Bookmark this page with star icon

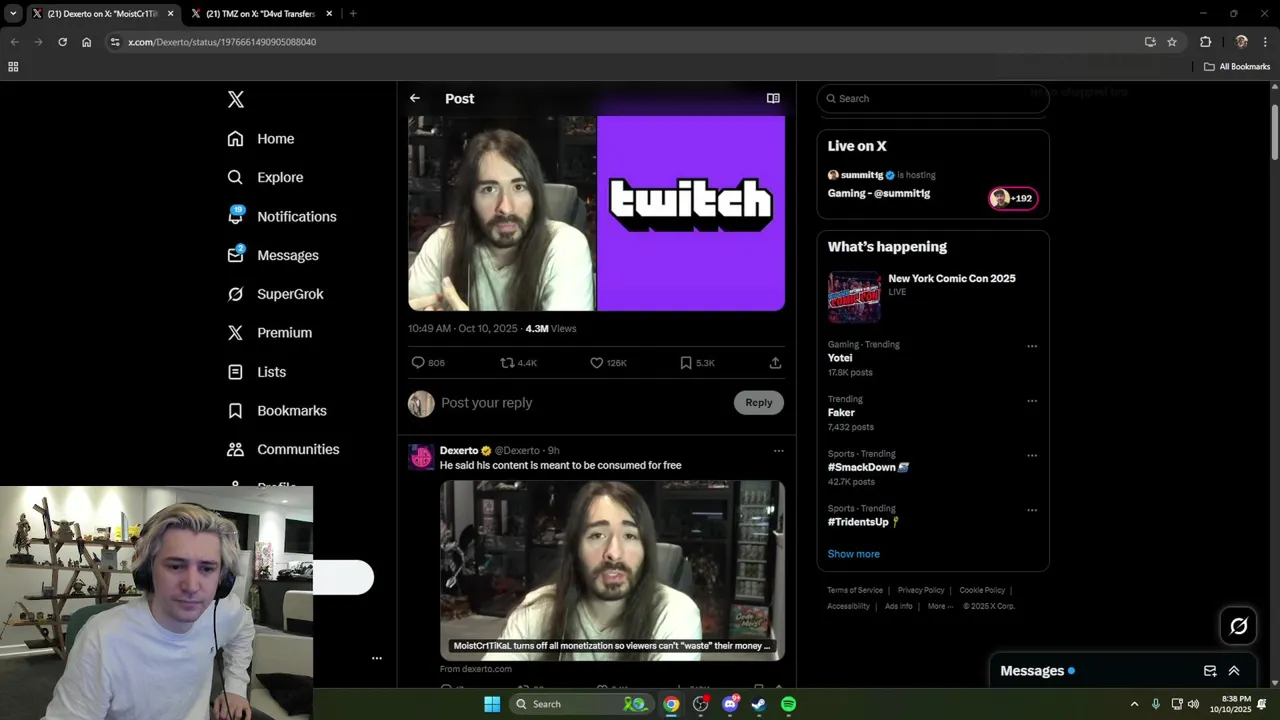point(1172,42)
